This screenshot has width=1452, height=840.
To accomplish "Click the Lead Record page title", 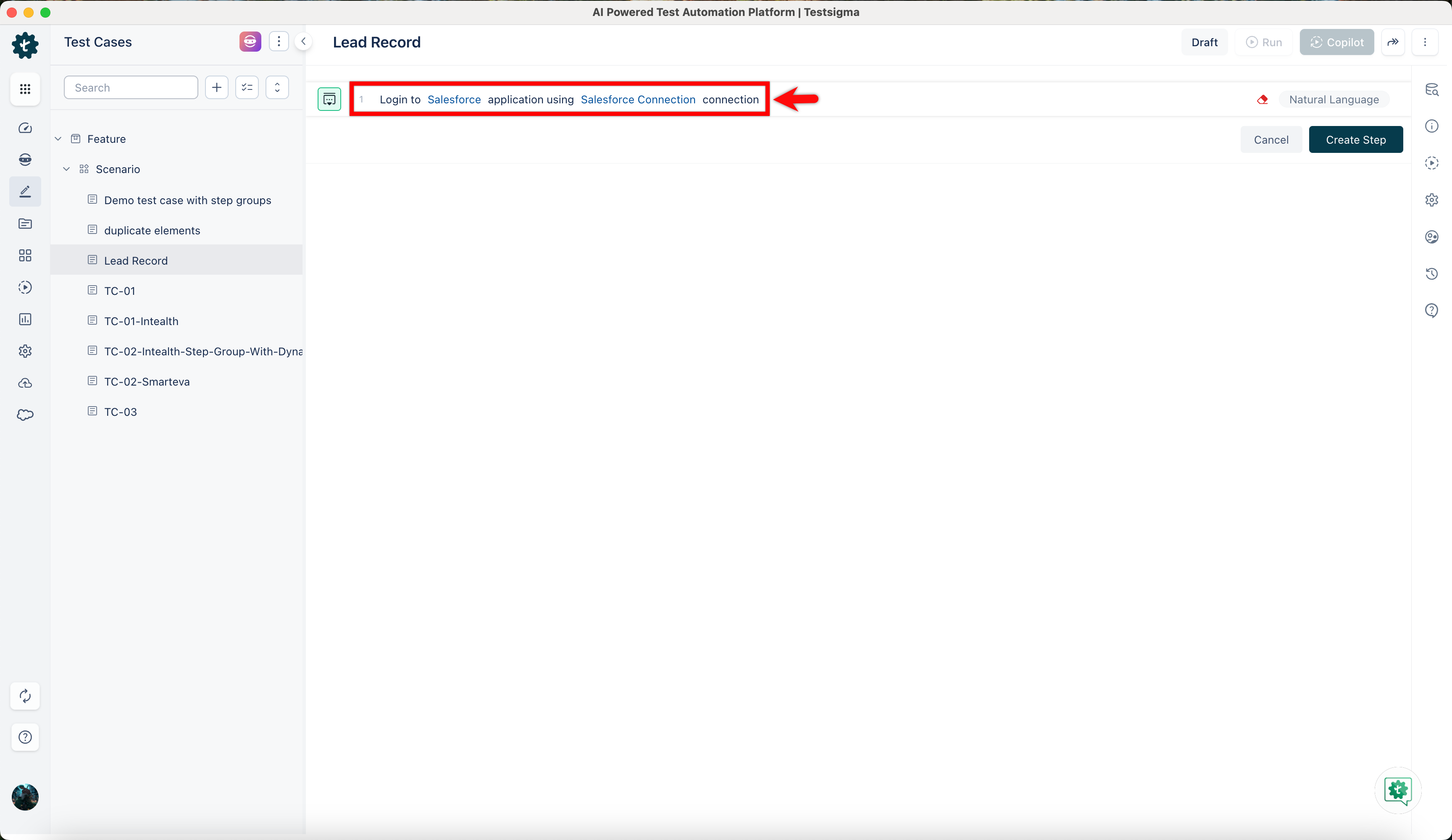I will (377, 42).
